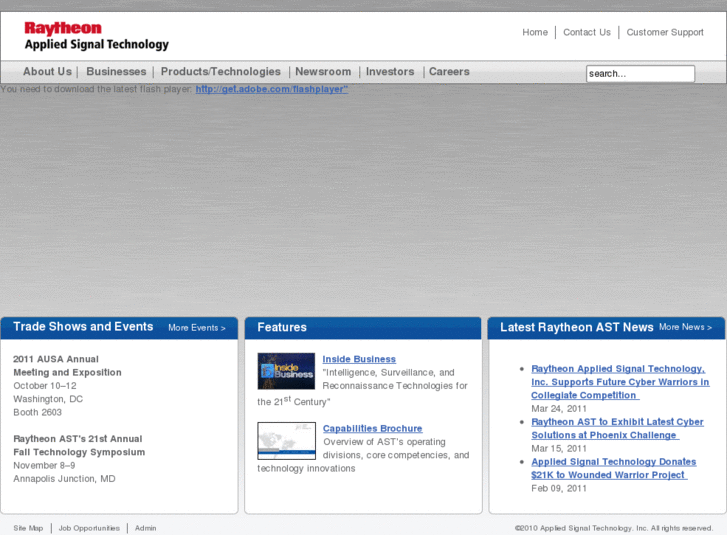Viewport: 727px width, 545px height.
Task: Open the About Us menu
Action: tap(47, 72)
